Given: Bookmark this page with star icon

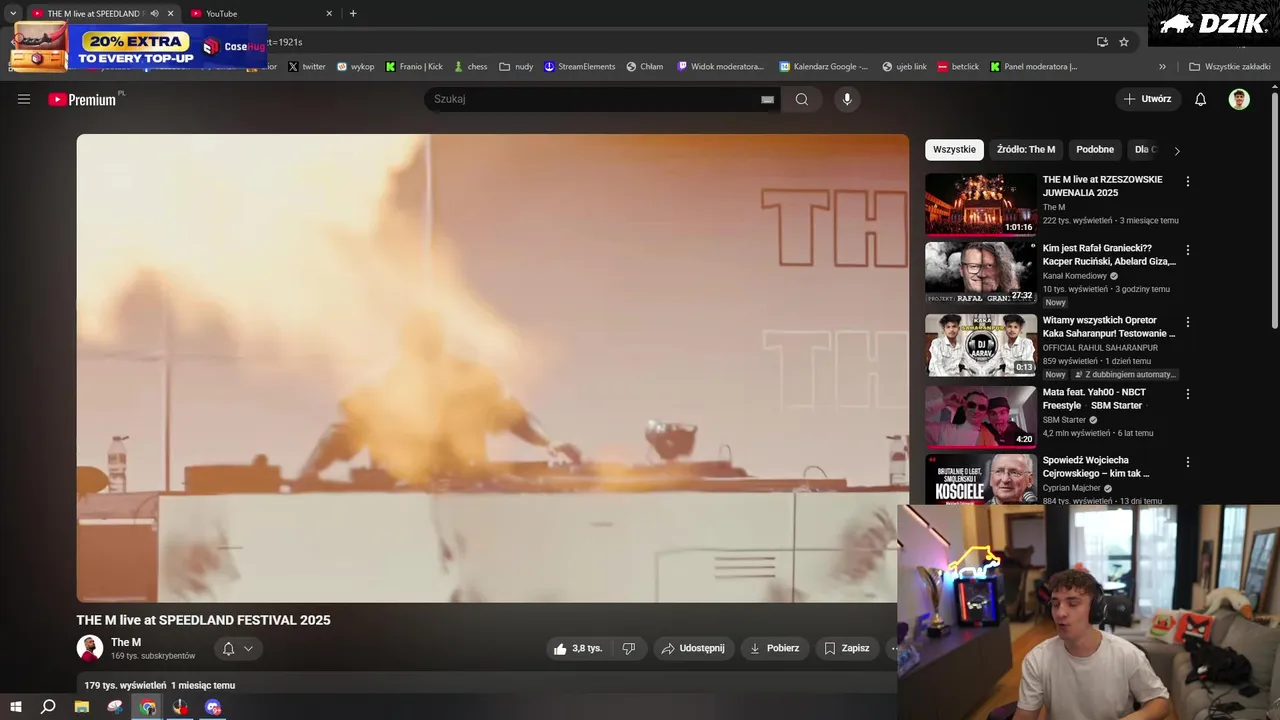Looking at the screenshot, I should click(x=1124, y=42).
